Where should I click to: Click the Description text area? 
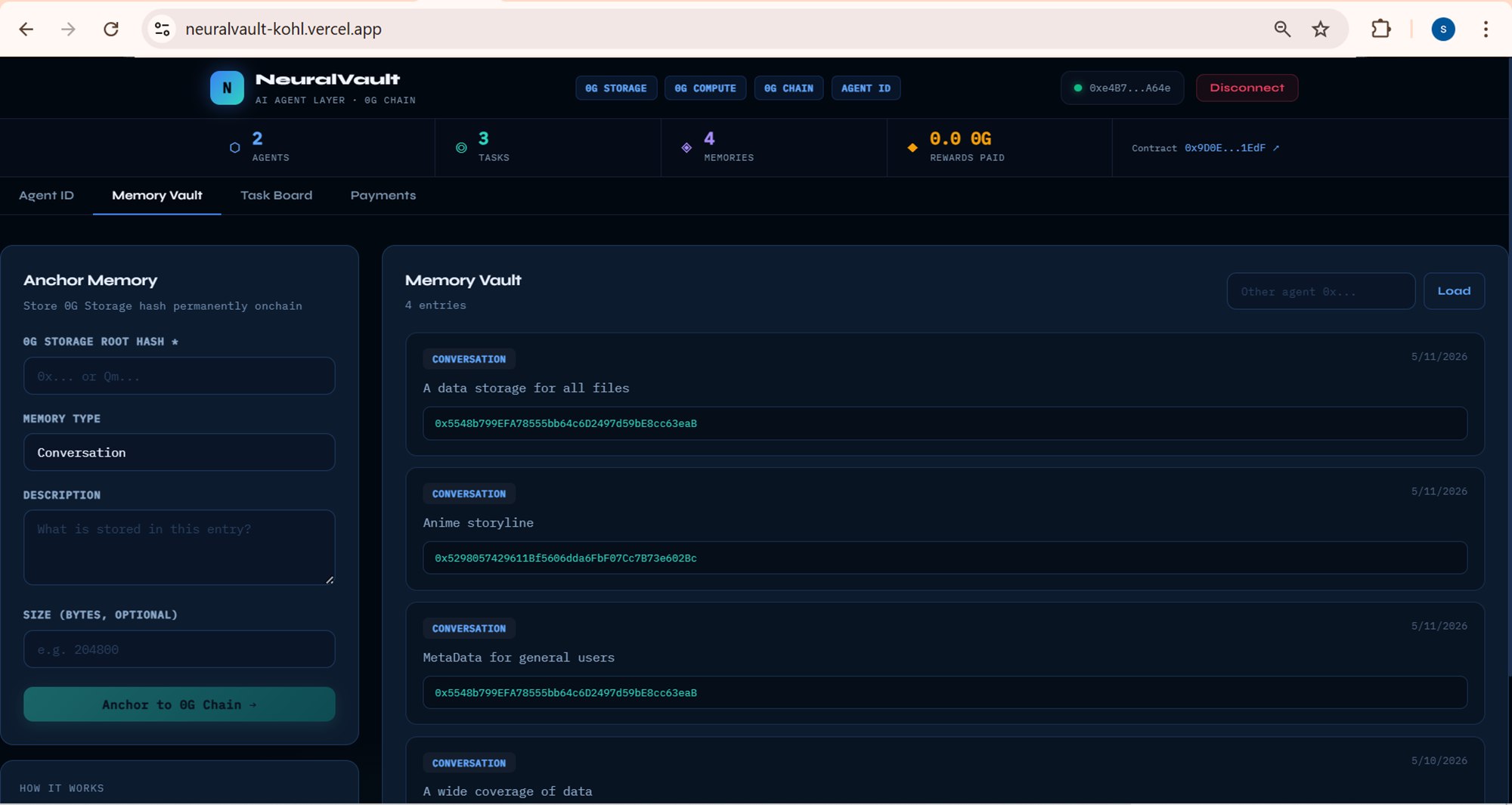pyautogui.click(x=179, y=547)
